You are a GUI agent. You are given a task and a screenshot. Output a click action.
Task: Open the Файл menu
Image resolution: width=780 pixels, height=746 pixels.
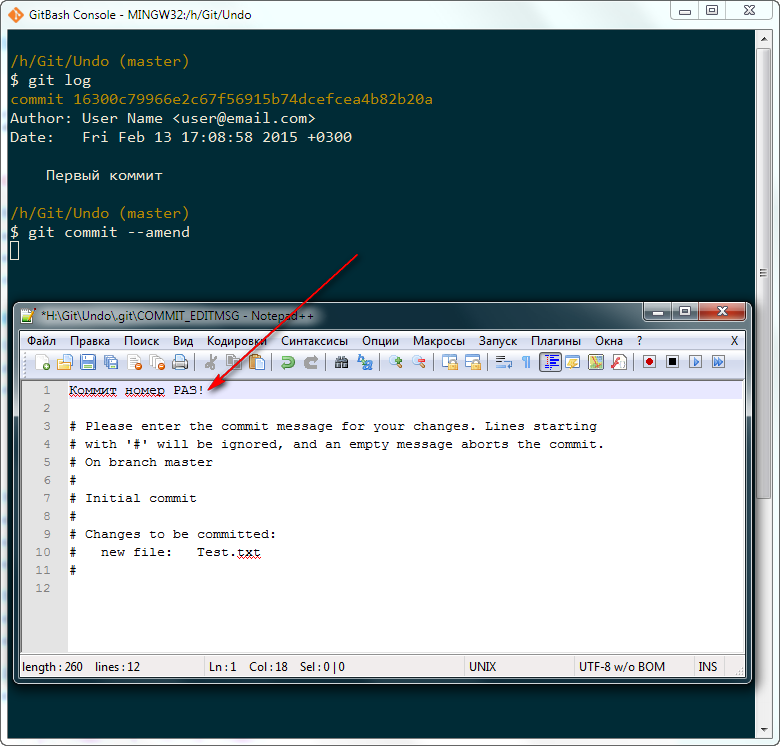pyautogui.click(x=41, y=341)
